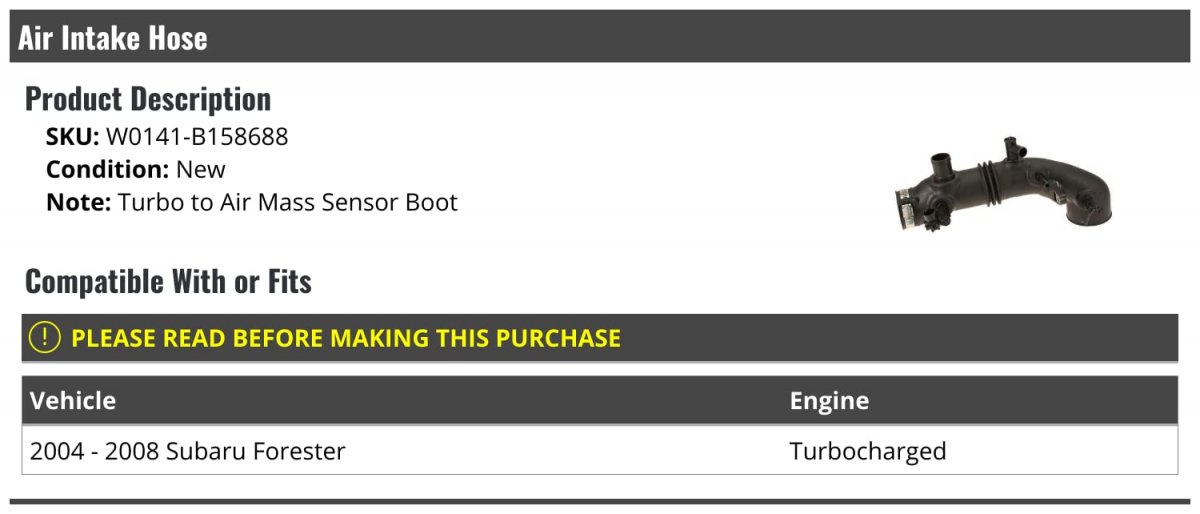Click the Vehicle column header
Image resolution: width=1200 pixels, height=514 pixels.
point(73,401)
